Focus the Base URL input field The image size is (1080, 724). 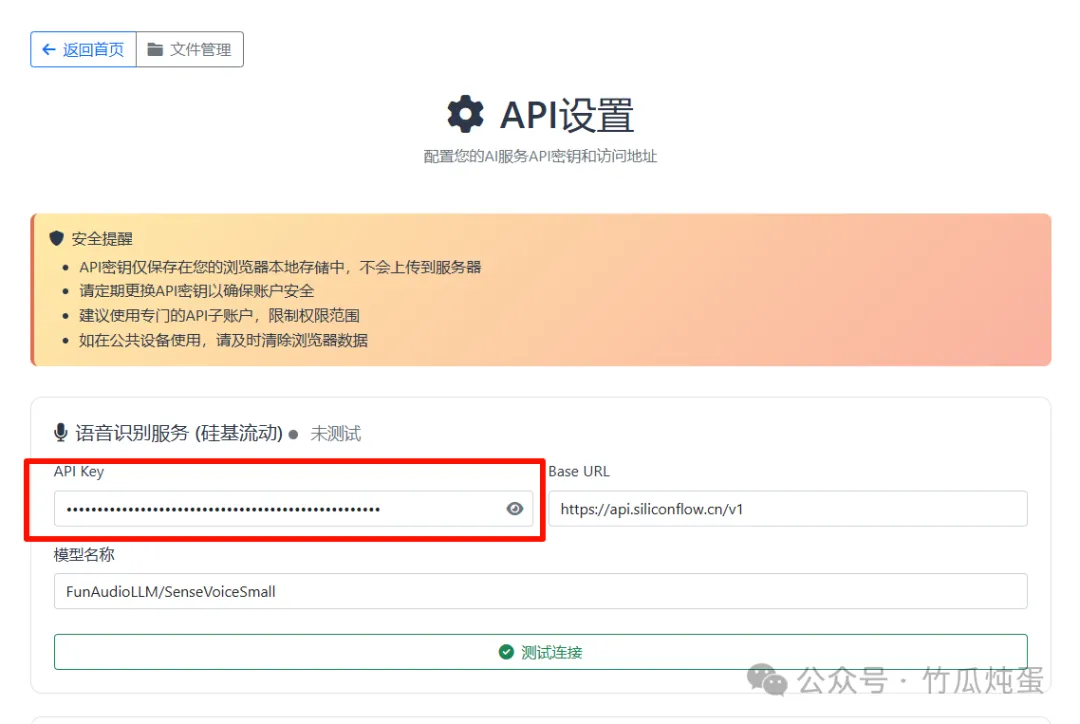click(788, 509)
